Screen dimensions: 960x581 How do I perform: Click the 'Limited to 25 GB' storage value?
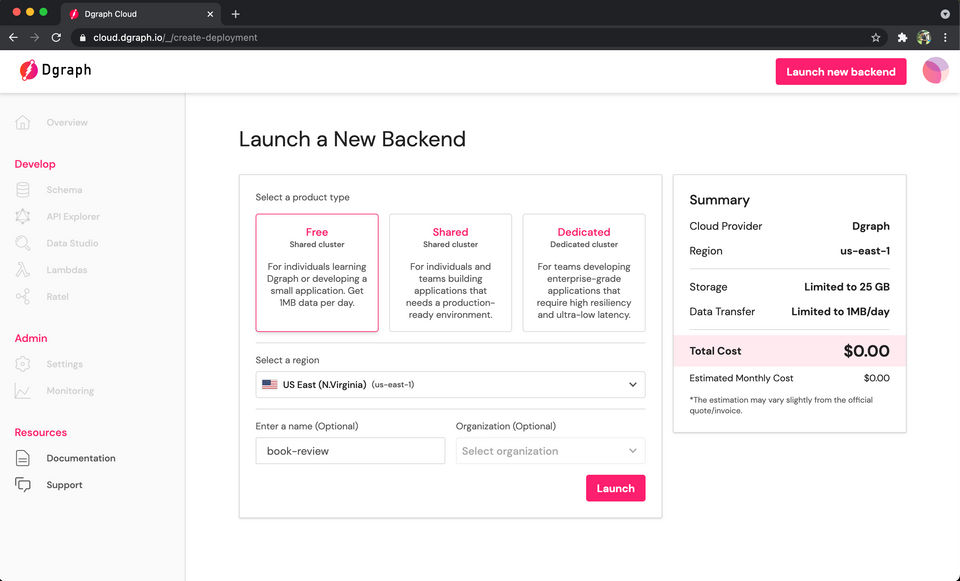pyautogui.click(x=847, y=287)
